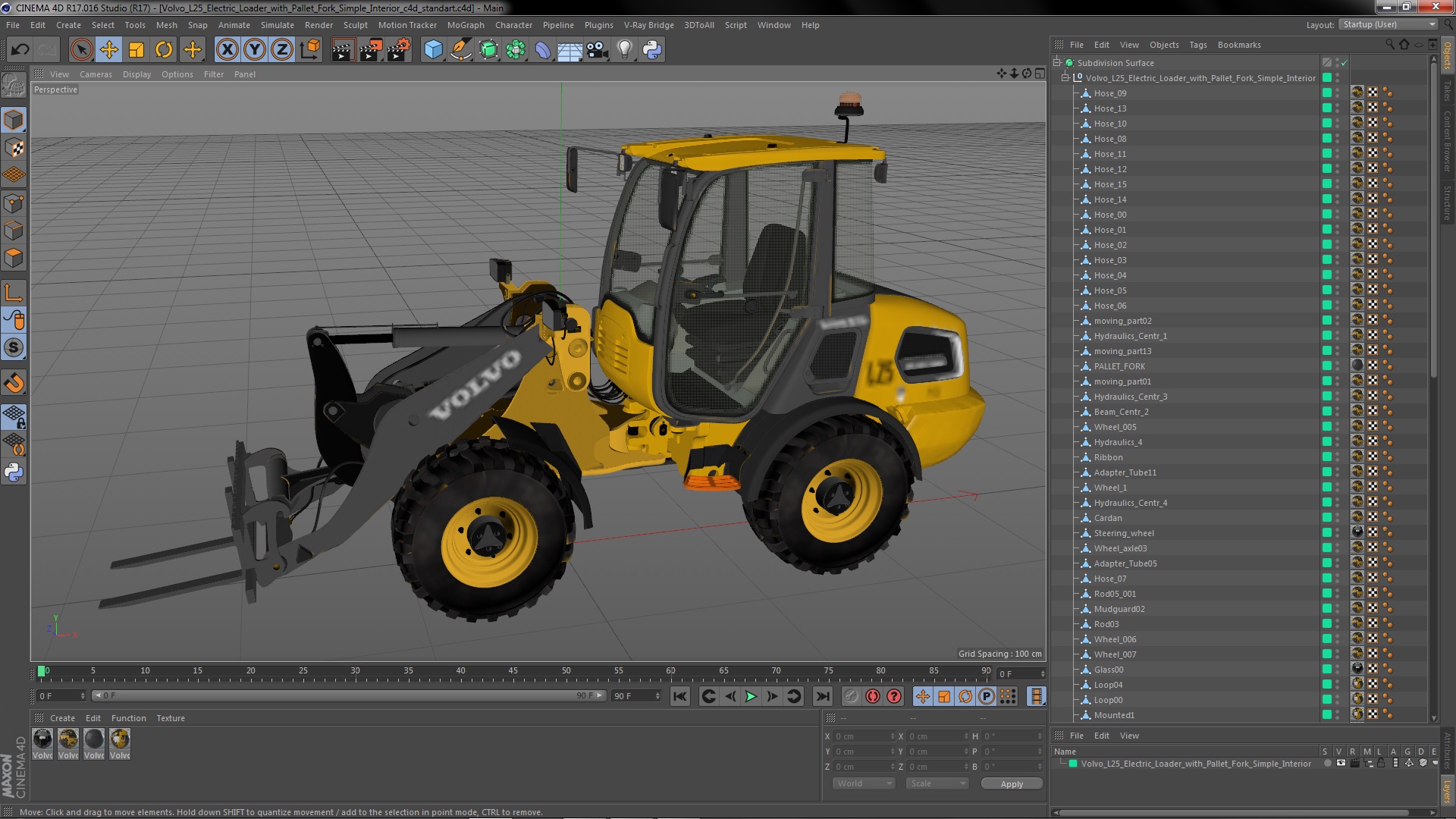This screenshot has width=1456, height=819.
Task: Go to start of animation
Action: (680, 696)
